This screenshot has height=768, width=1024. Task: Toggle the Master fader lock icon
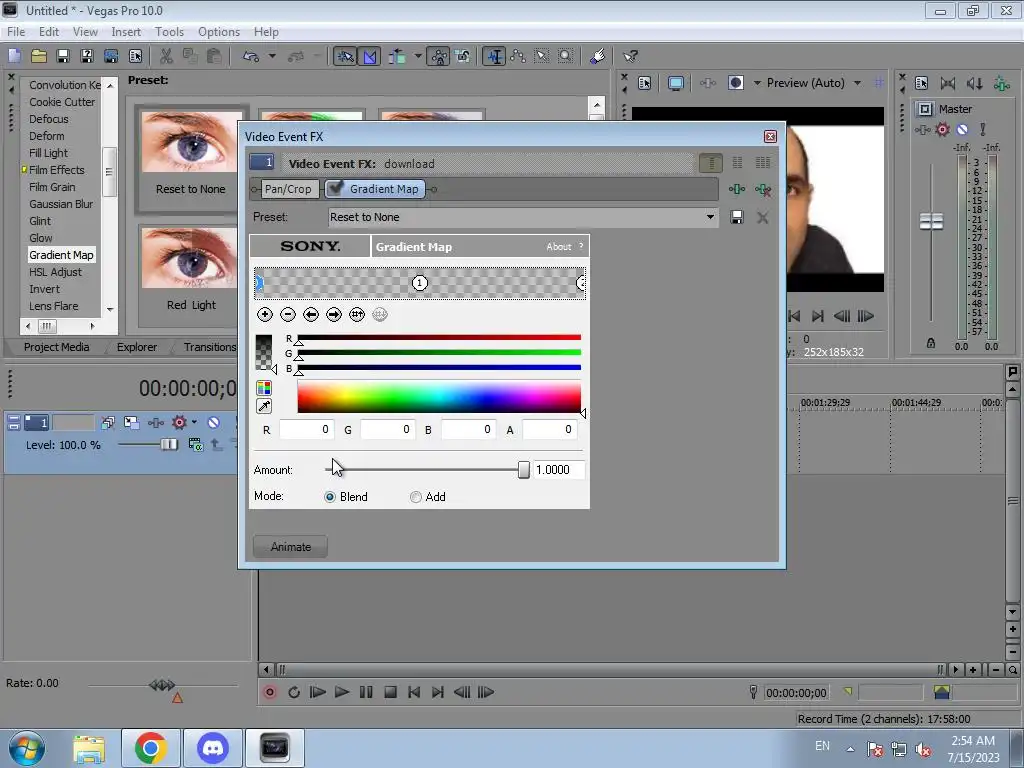[x=931, y=344]
